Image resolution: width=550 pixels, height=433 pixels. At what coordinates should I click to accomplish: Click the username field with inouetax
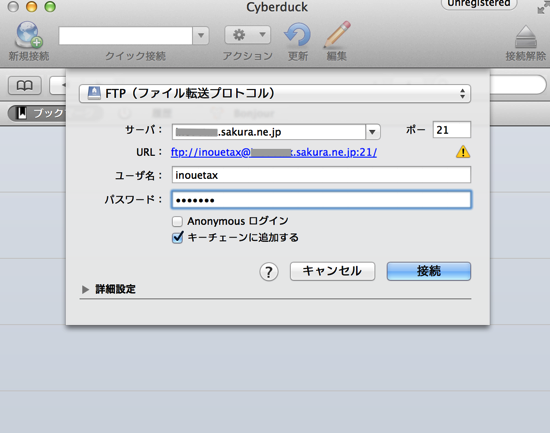321,175
